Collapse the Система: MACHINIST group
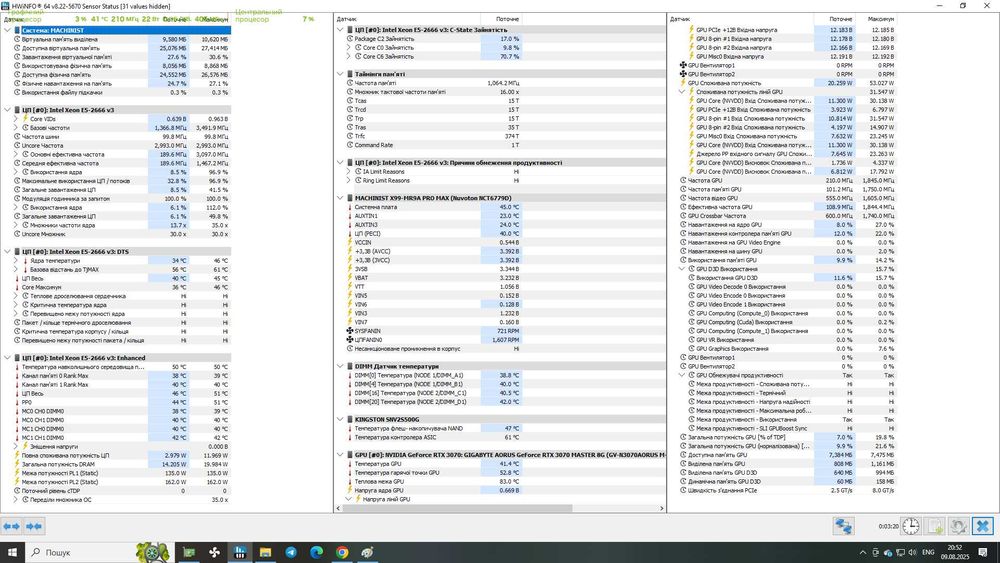This screenshot has height=563, width=1000. [8, 30]
